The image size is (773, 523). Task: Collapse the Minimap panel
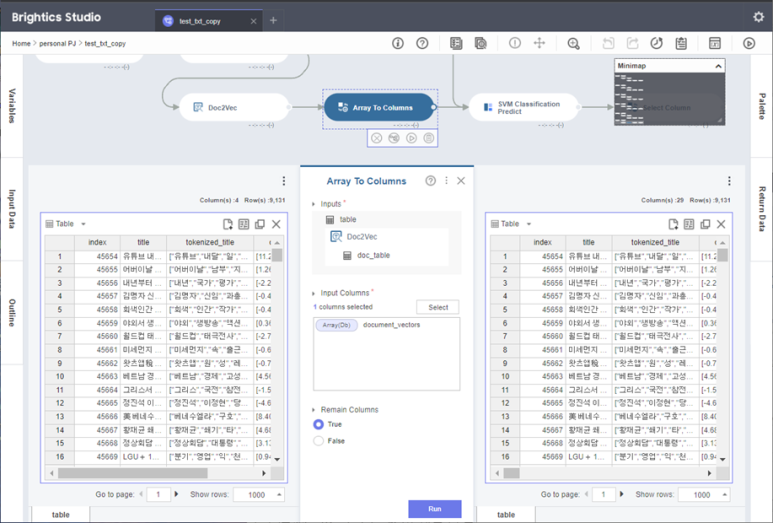[x=718, y=66]
